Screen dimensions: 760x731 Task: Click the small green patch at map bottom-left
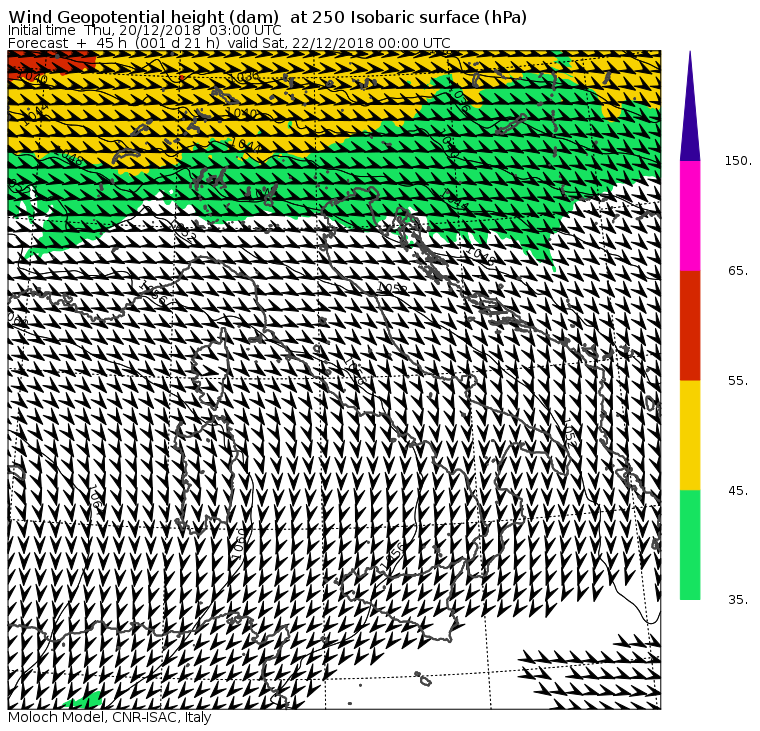[x=83, y=701]
